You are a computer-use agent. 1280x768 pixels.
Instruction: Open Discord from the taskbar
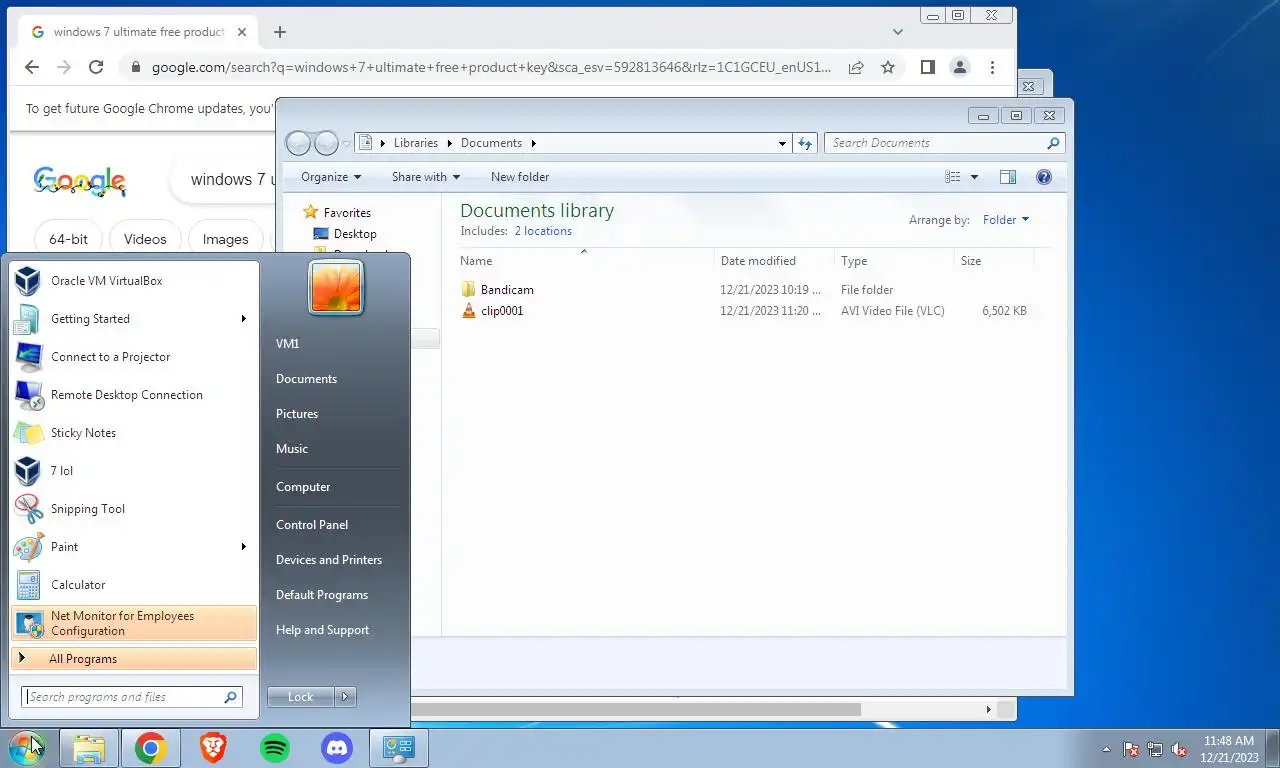(337, 748)
